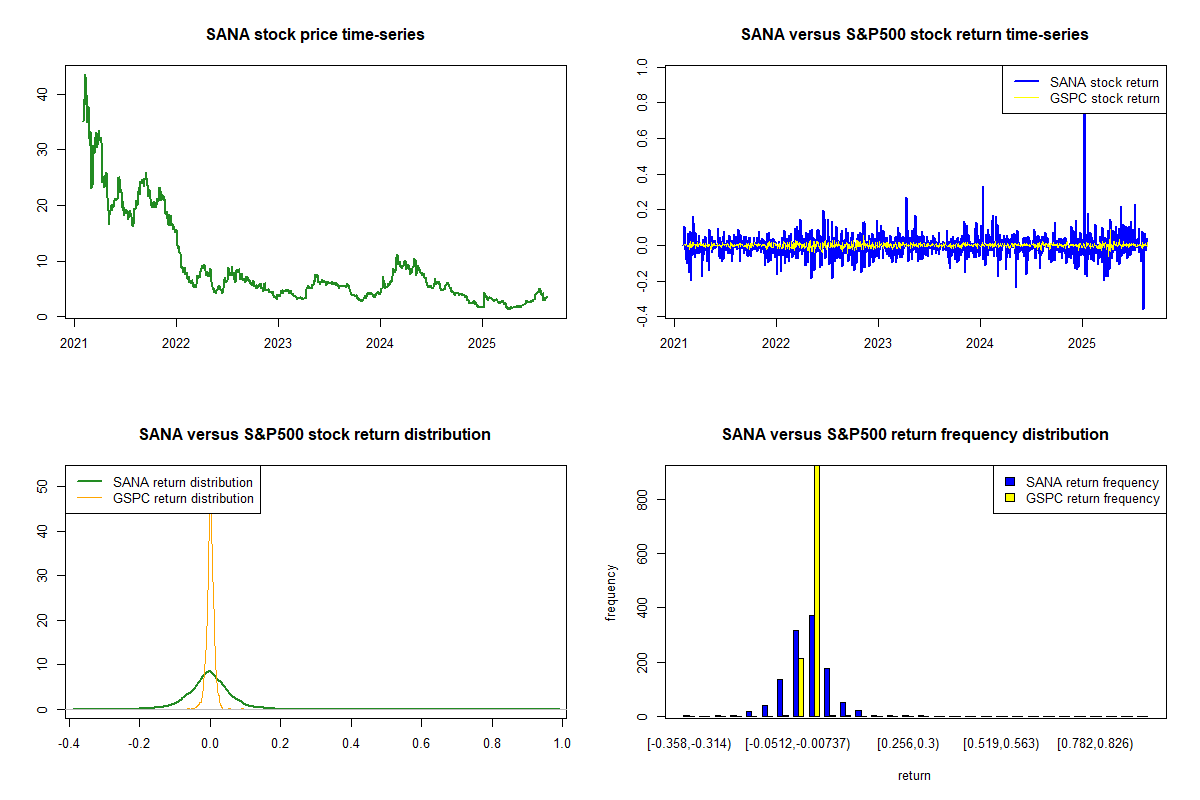Click the yellow GSPC return frequency legend swatch
This screenshot has width=1200, height=800.
click(1010, 498)
